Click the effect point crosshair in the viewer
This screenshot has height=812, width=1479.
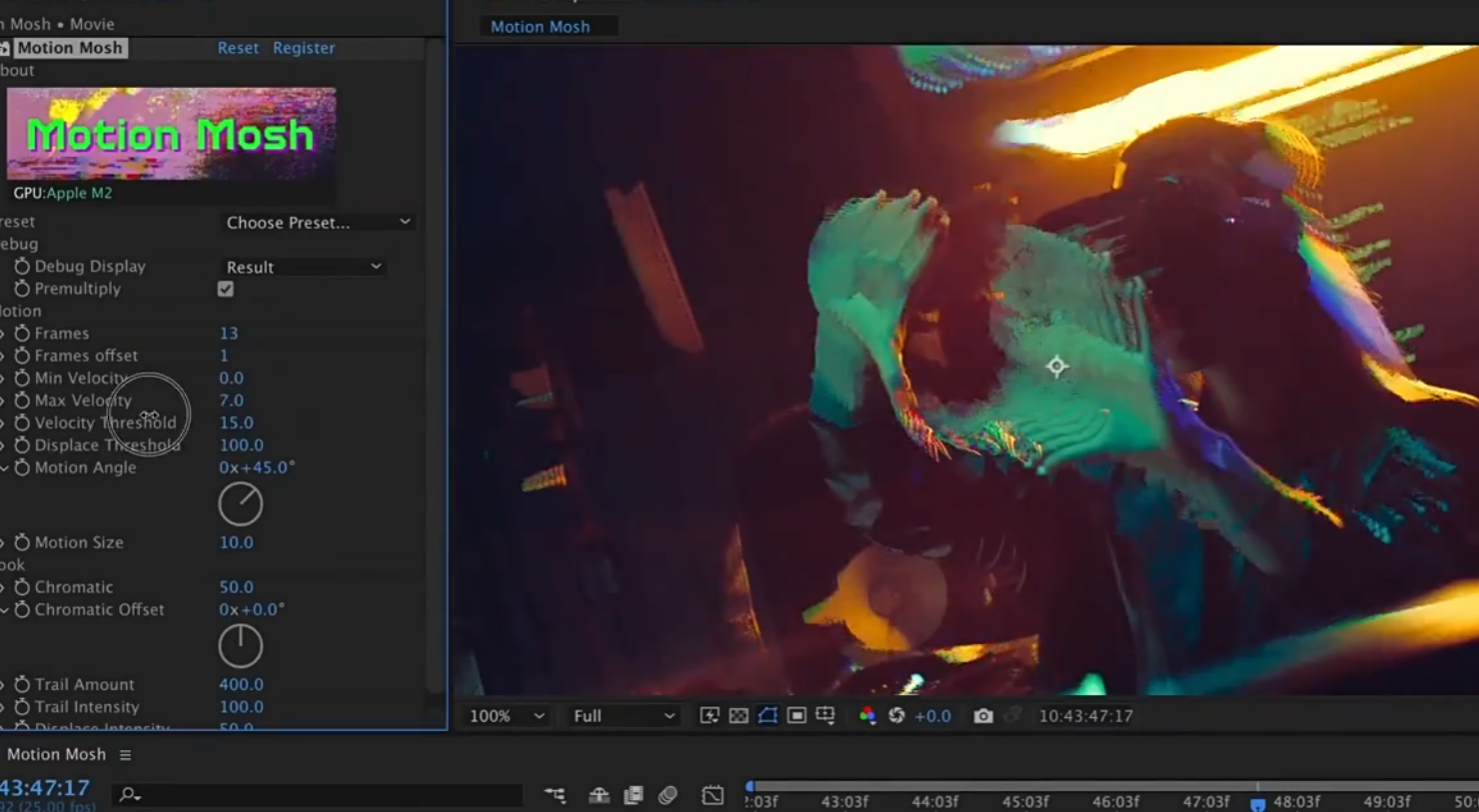click(x=1056, y=367)
